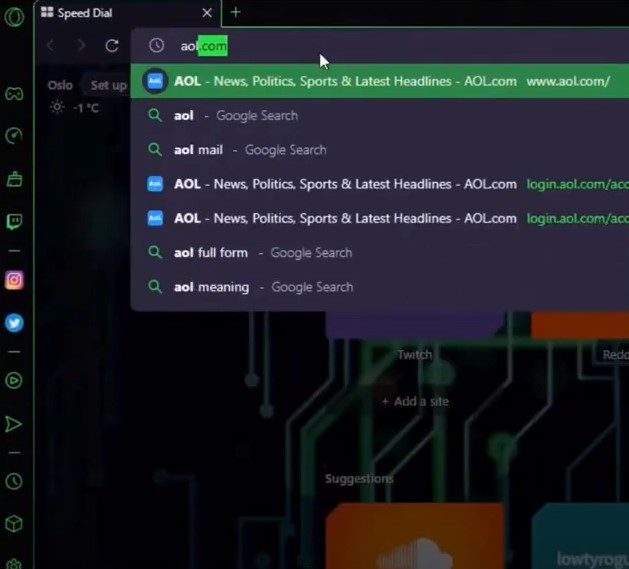Image resolution: width=629 pixels, height=569 pixels.
Task: Open Twitch panel in sidebar
Action: [x=14, y=222]
